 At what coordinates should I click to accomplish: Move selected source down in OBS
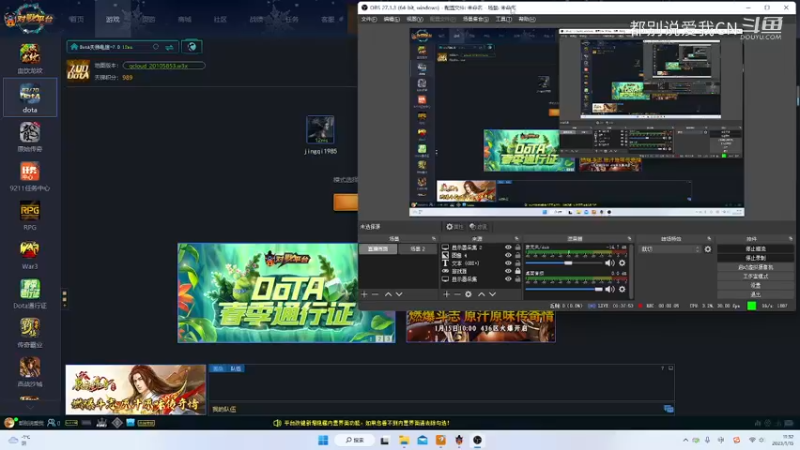tap(492, 294)
